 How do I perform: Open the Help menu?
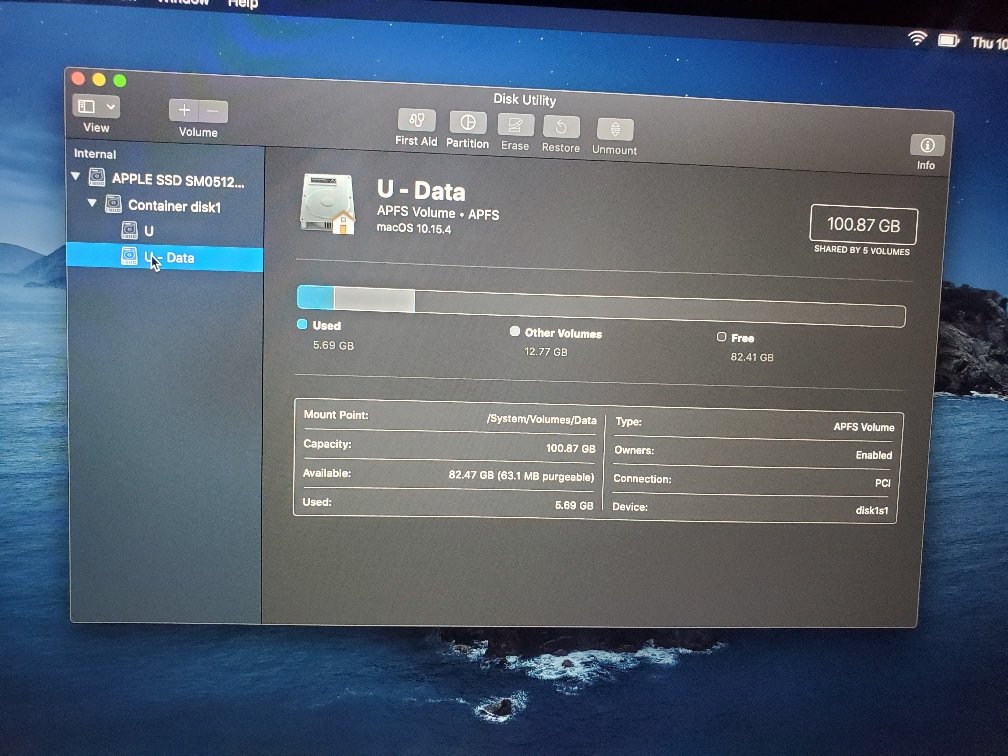[243, 4]
